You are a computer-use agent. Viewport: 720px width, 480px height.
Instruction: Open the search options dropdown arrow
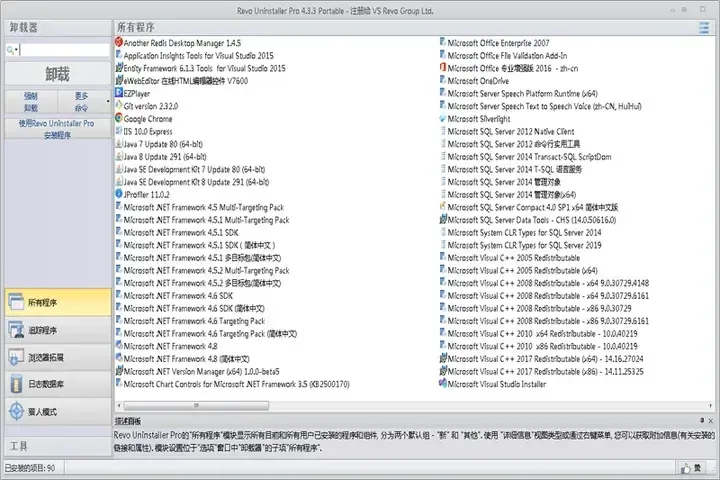(x=17, y=50)
